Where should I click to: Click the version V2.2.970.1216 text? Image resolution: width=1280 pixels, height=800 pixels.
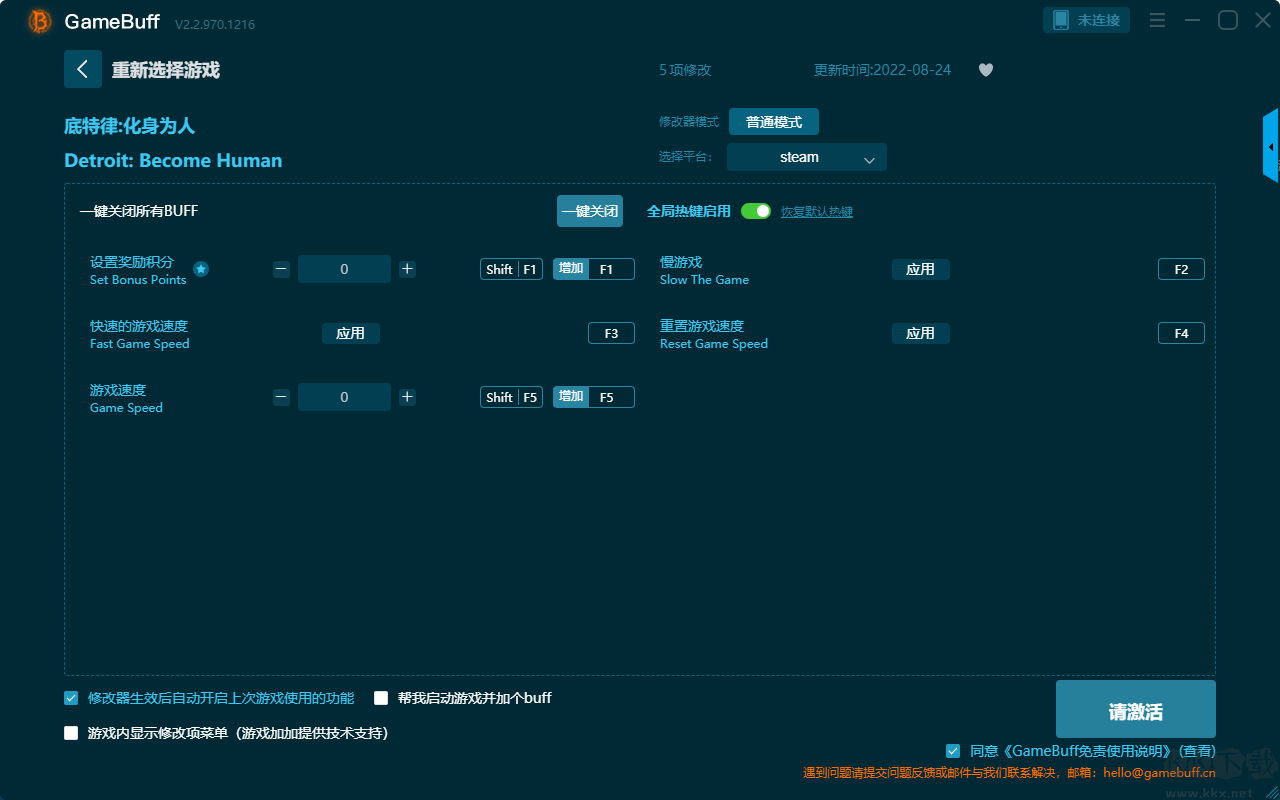pos(215,24)
